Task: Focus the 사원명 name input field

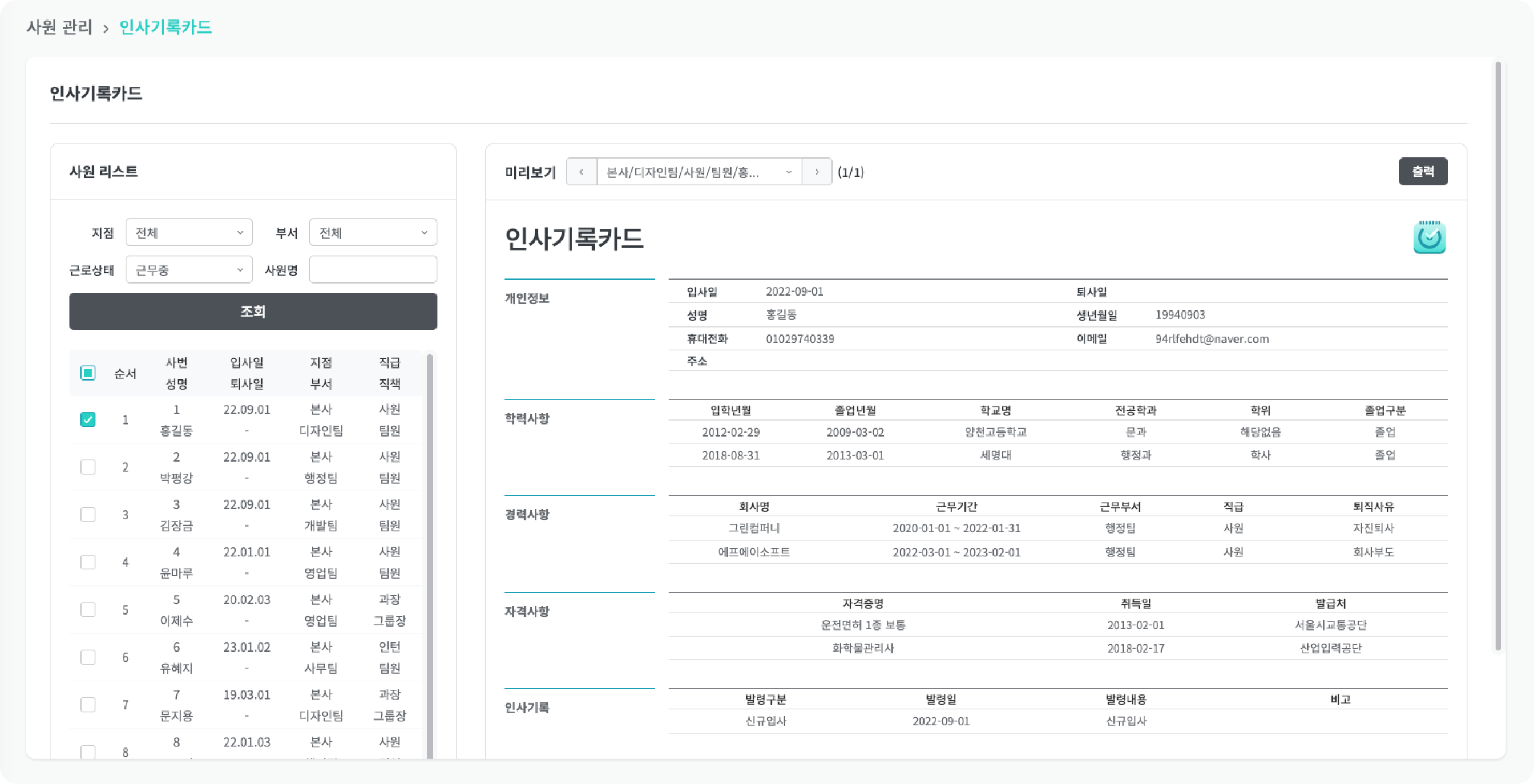Action: click(x=373, y=270)
